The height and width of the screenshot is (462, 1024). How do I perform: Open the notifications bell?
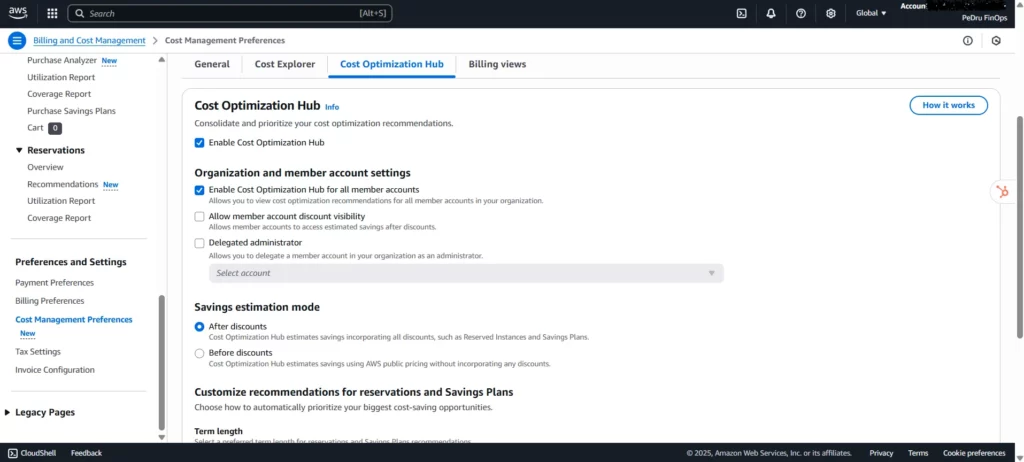[x=771, y=13]
